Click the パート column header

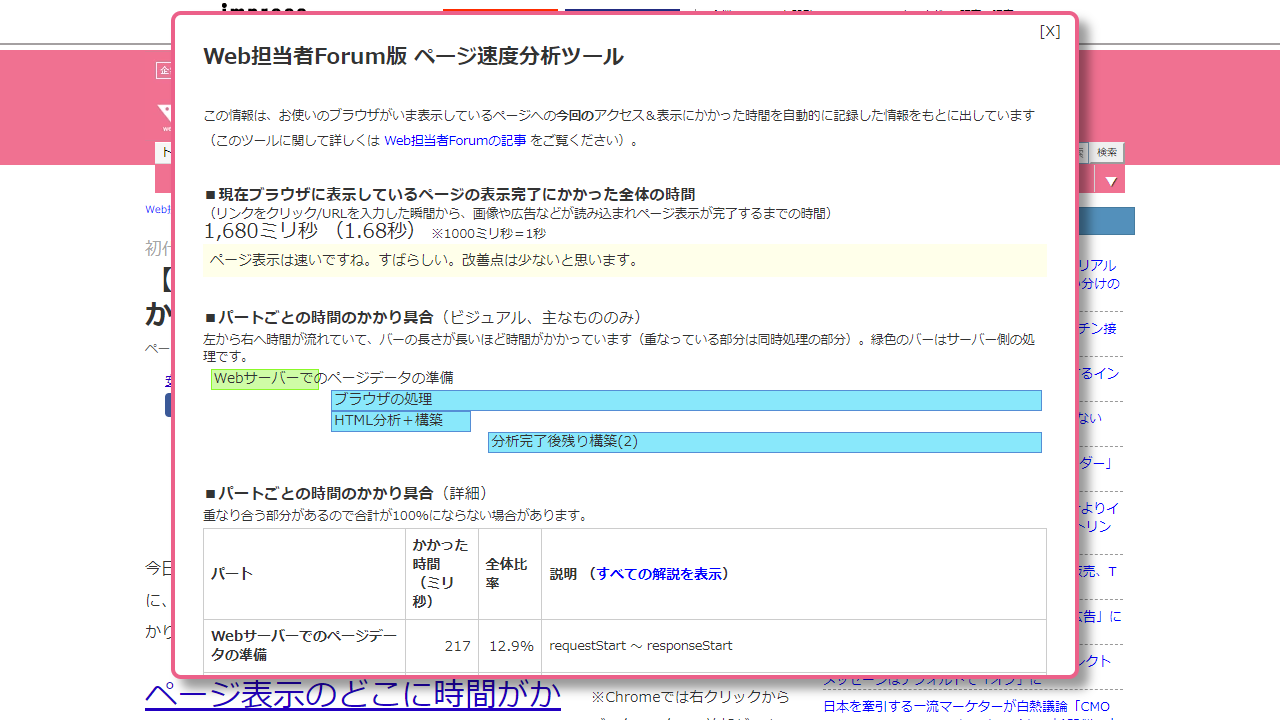coord(304,574)
